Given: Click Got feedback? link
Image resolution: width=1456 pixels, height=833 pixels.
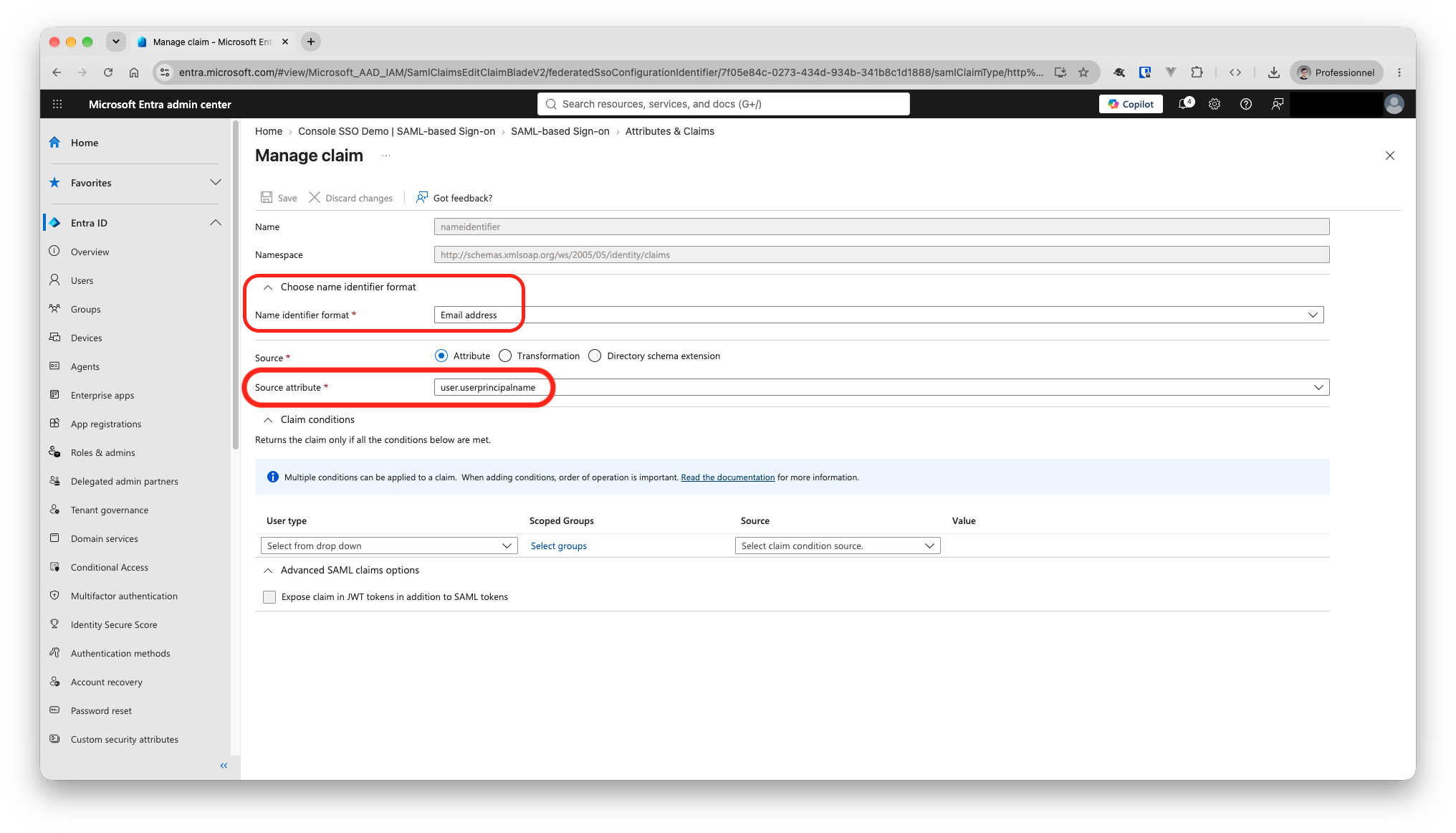Looking at the screenshot, I should (455, 198).
